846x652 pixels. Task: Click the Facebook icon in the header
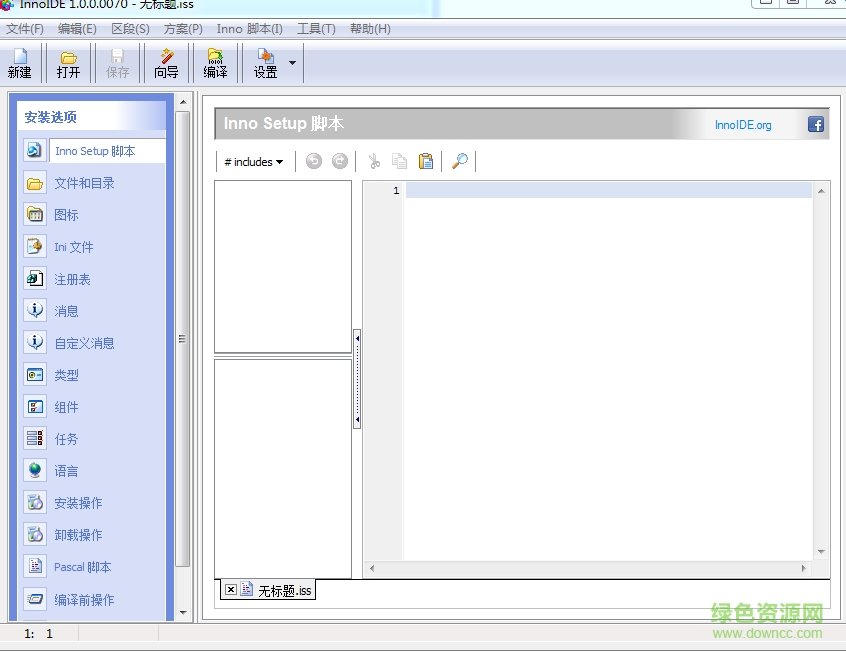pos(816,125)
